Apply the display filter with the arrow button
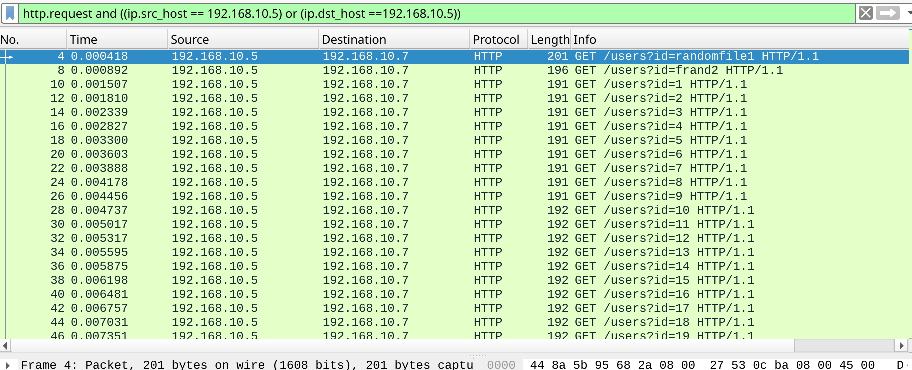The width and height of the screenshot is (912, 370). click(x=888, y=13)
